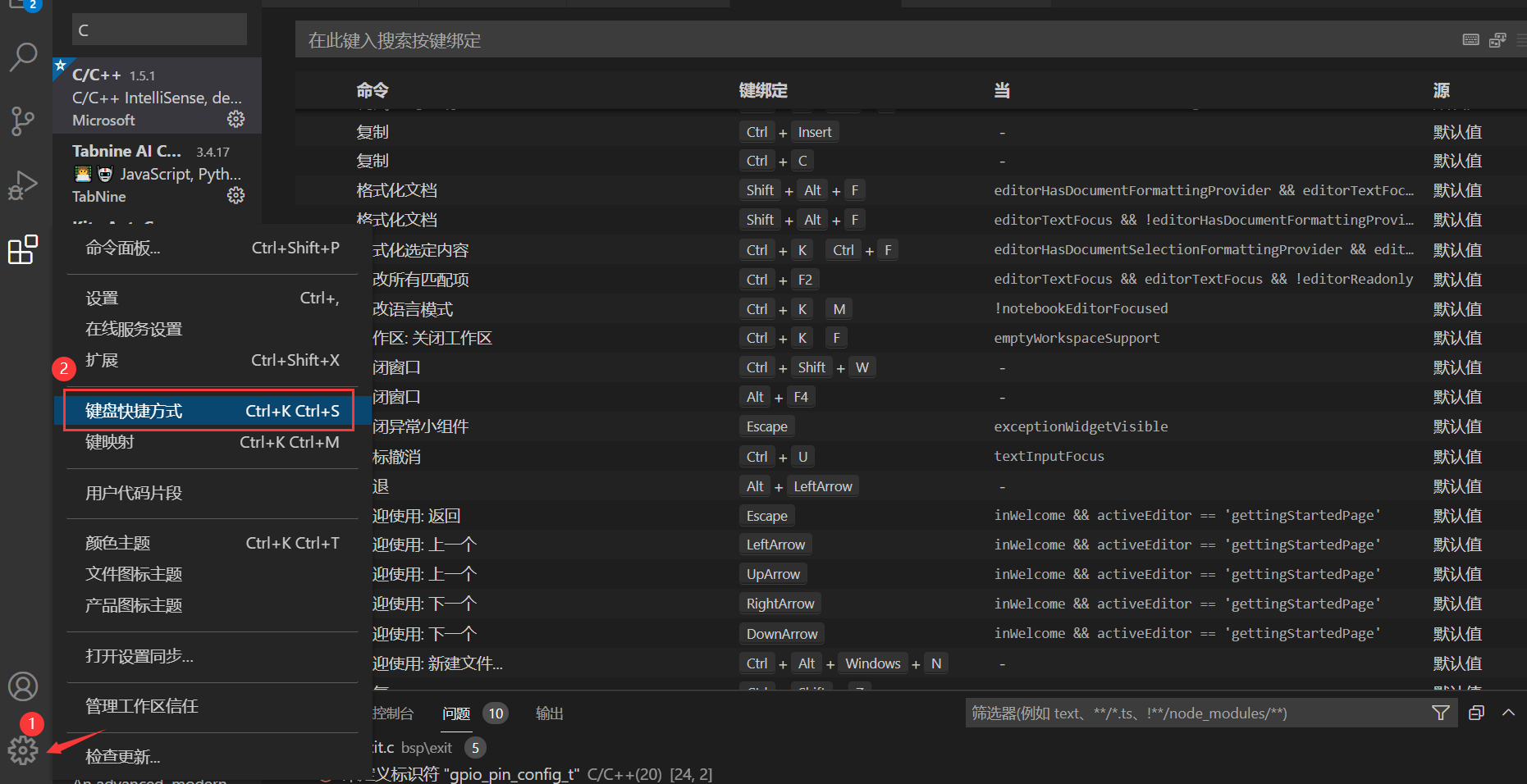Click the Ctrl+Alt+Windows+N keybinding cell

(x=844, y=663)
